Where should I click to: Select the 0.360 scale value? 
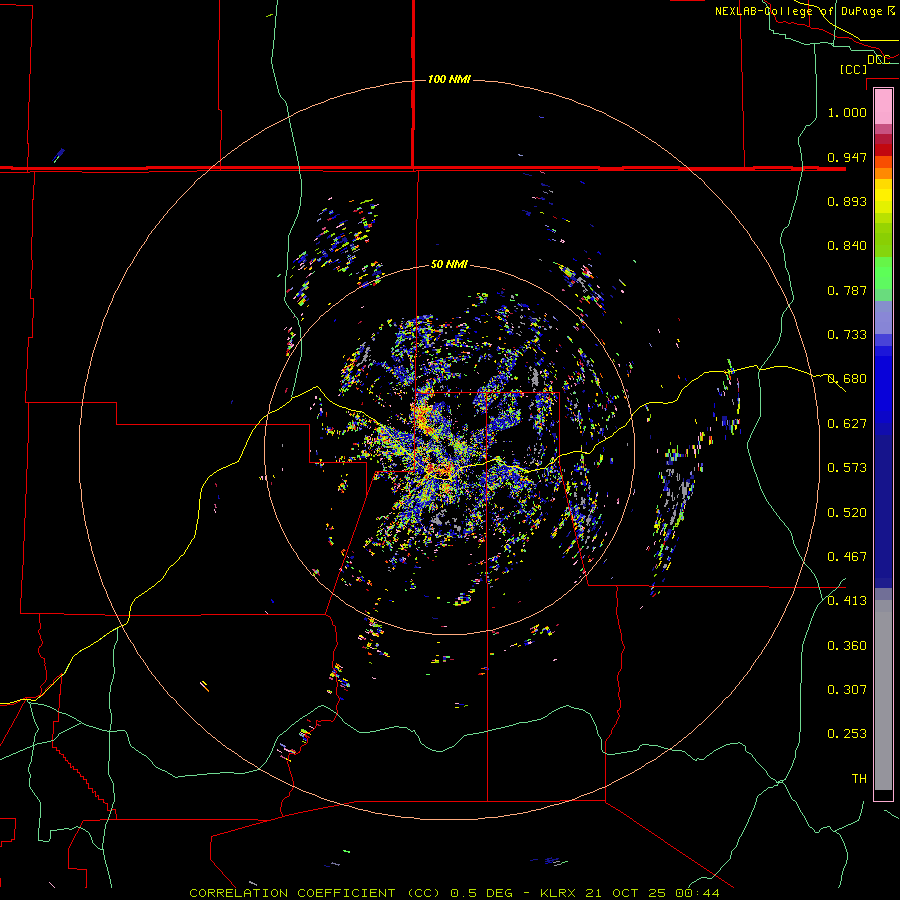(x=847, y=646)
